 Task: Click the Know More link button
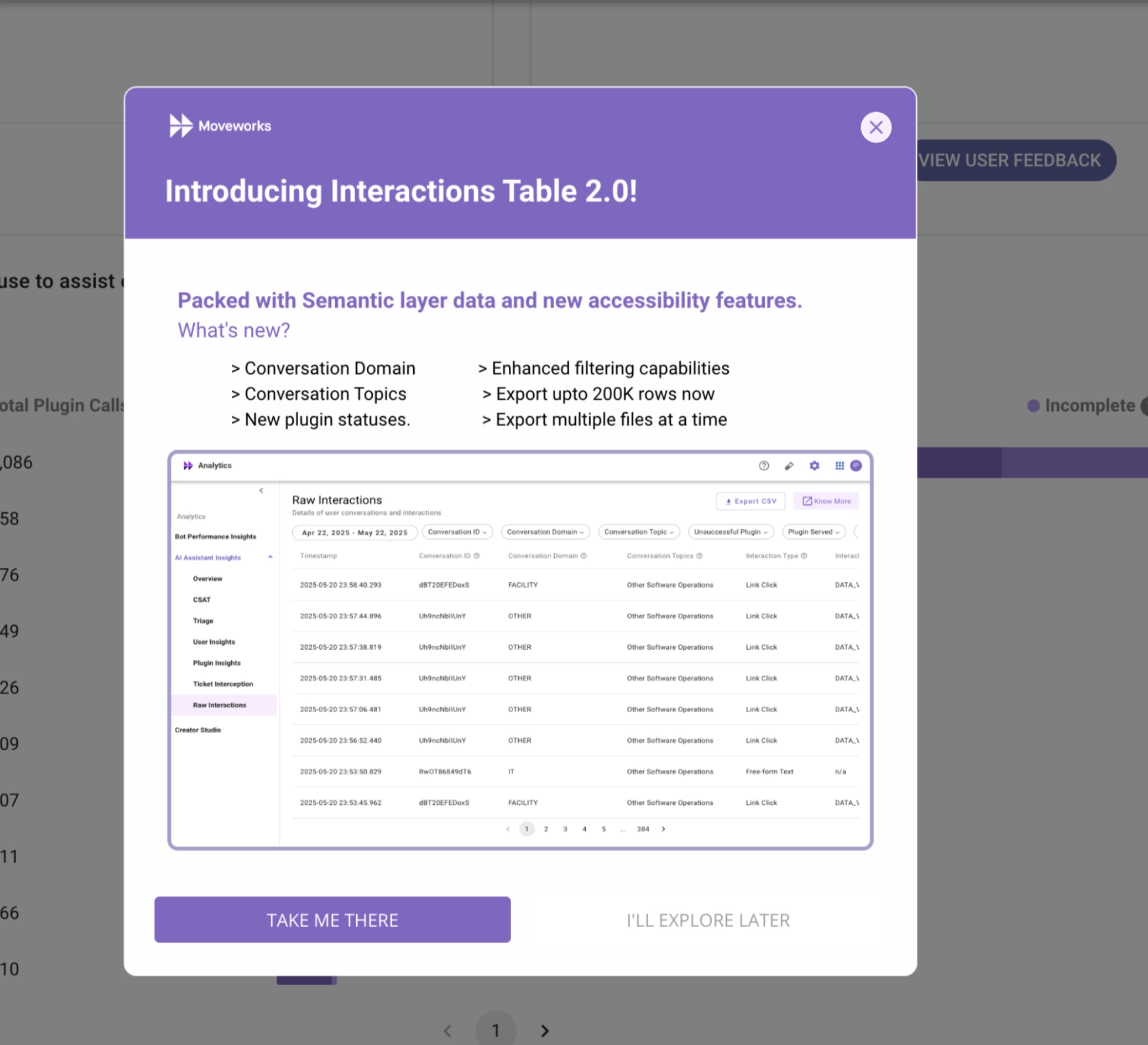click(826, 501)
